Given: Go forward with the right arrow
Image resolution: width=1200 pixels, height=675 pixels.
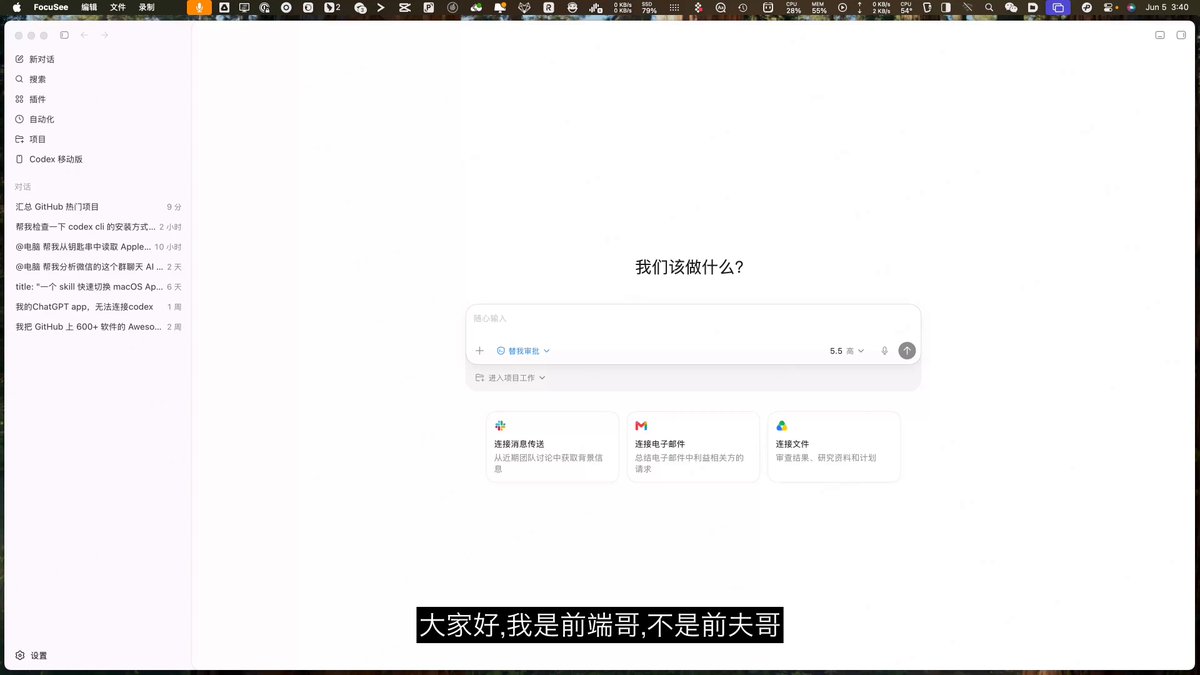Looking at the screenshot, I should click(105, 35).
